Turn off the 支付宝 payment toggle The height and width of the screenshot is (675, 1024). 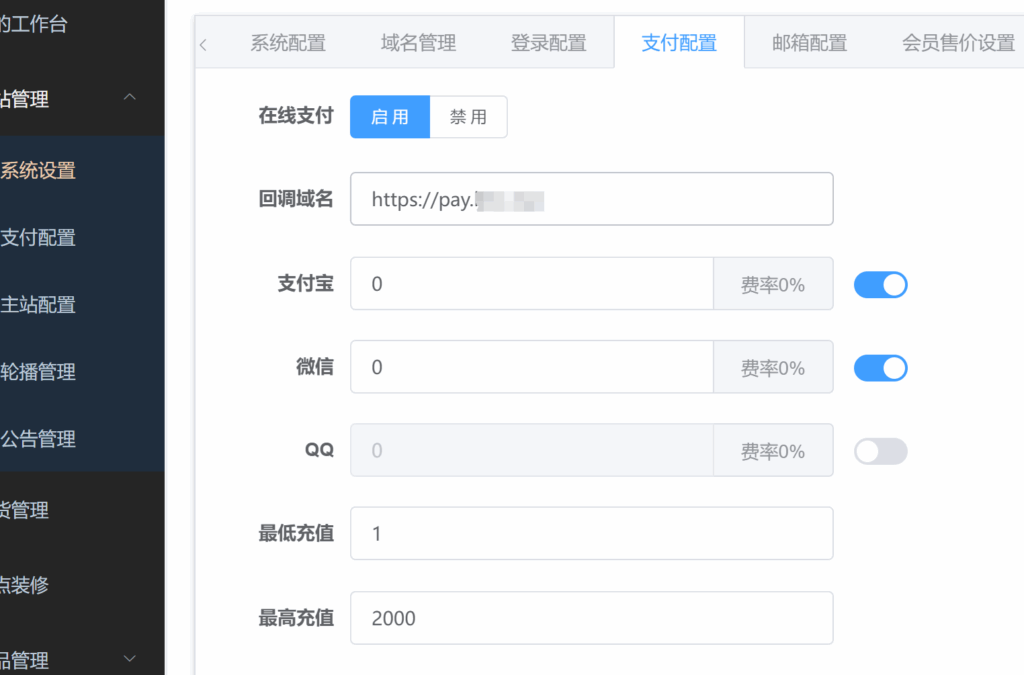pyautogui.click(x=880, y=284)
